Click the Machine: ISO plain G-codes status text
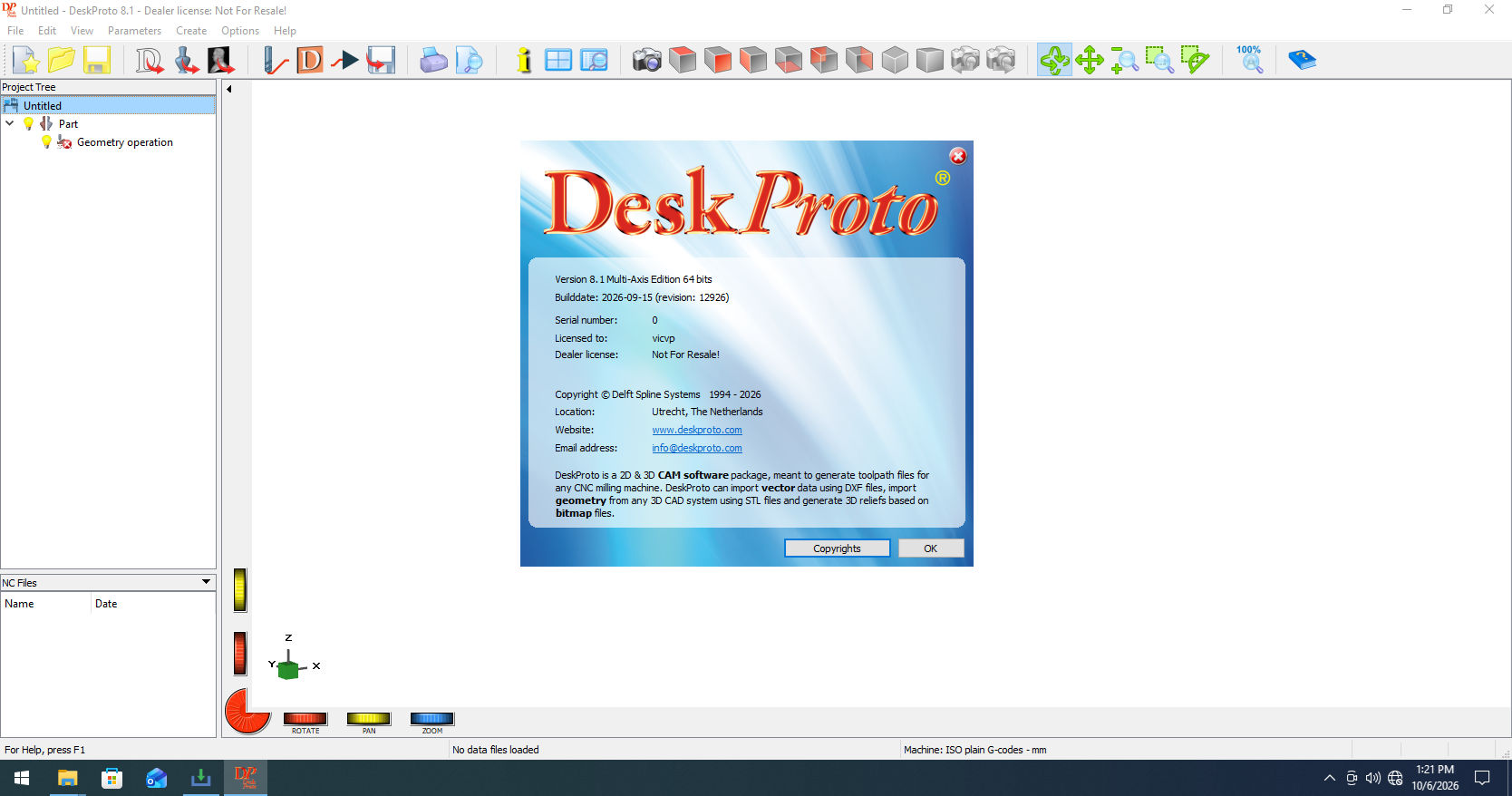 click(x=975, y=750)
